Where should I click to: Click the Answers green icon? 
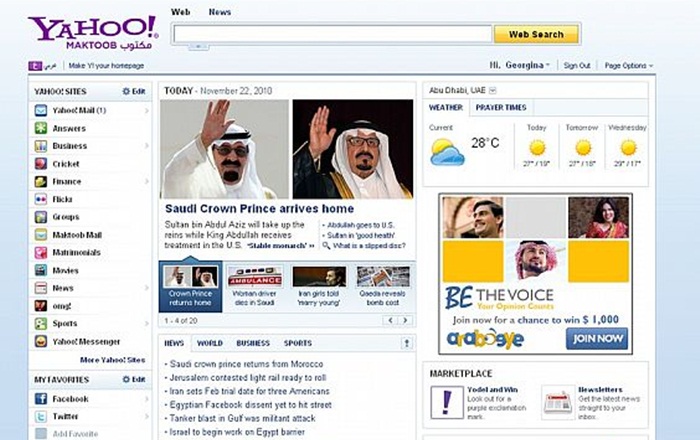click(x=41, y=128)
